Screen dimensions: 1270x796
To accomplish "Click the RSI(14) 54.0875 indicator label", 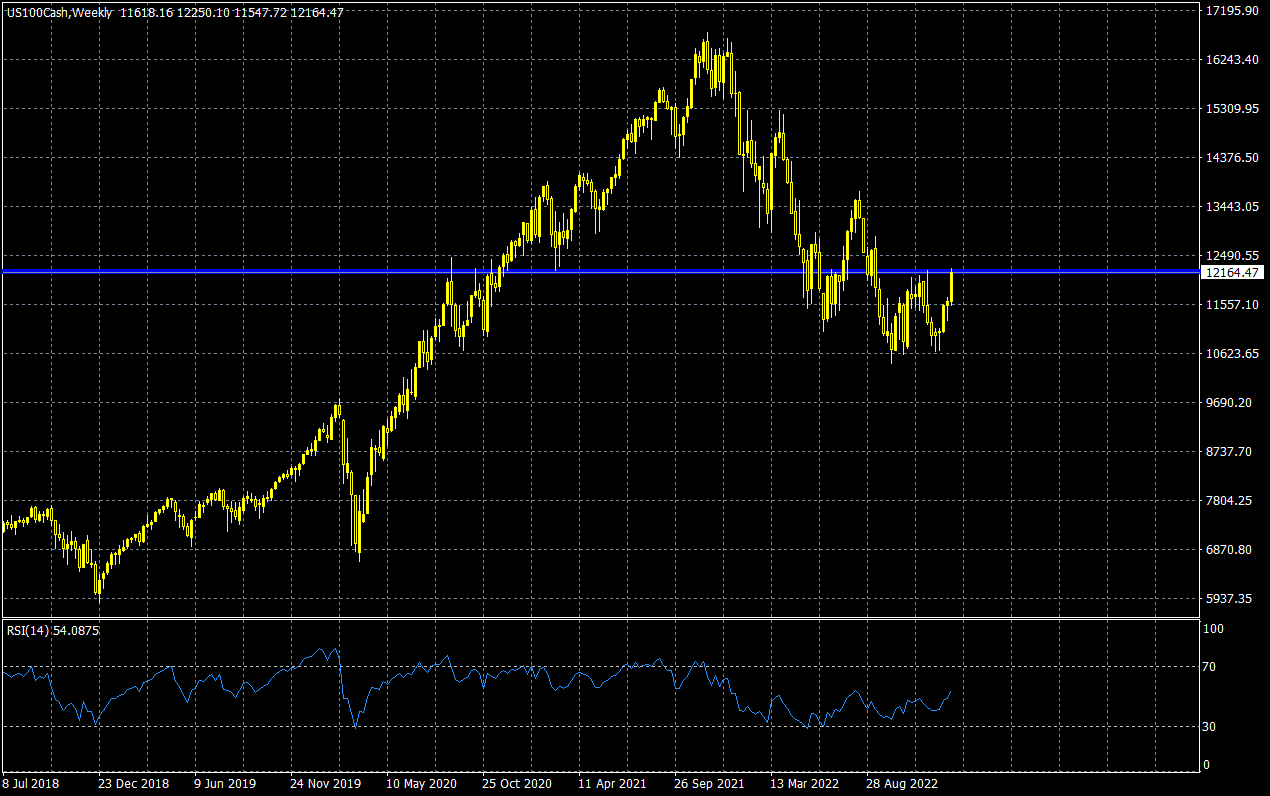I will click(53, 630).
